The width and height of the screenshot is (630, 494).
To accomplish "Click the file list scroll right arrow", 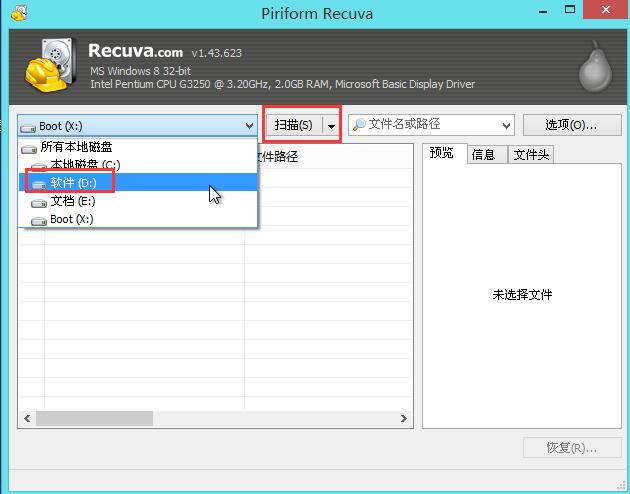I will pos(404,418).
